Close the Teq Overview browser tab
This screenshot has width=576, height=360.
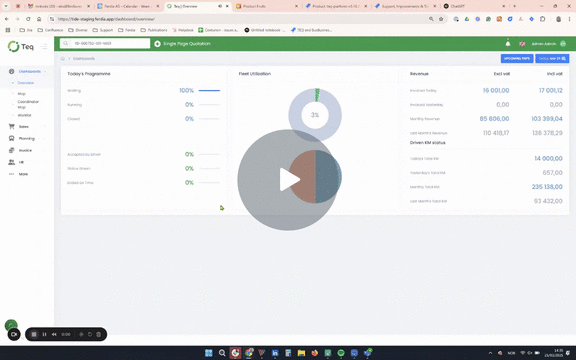click(x=227, y=6)
